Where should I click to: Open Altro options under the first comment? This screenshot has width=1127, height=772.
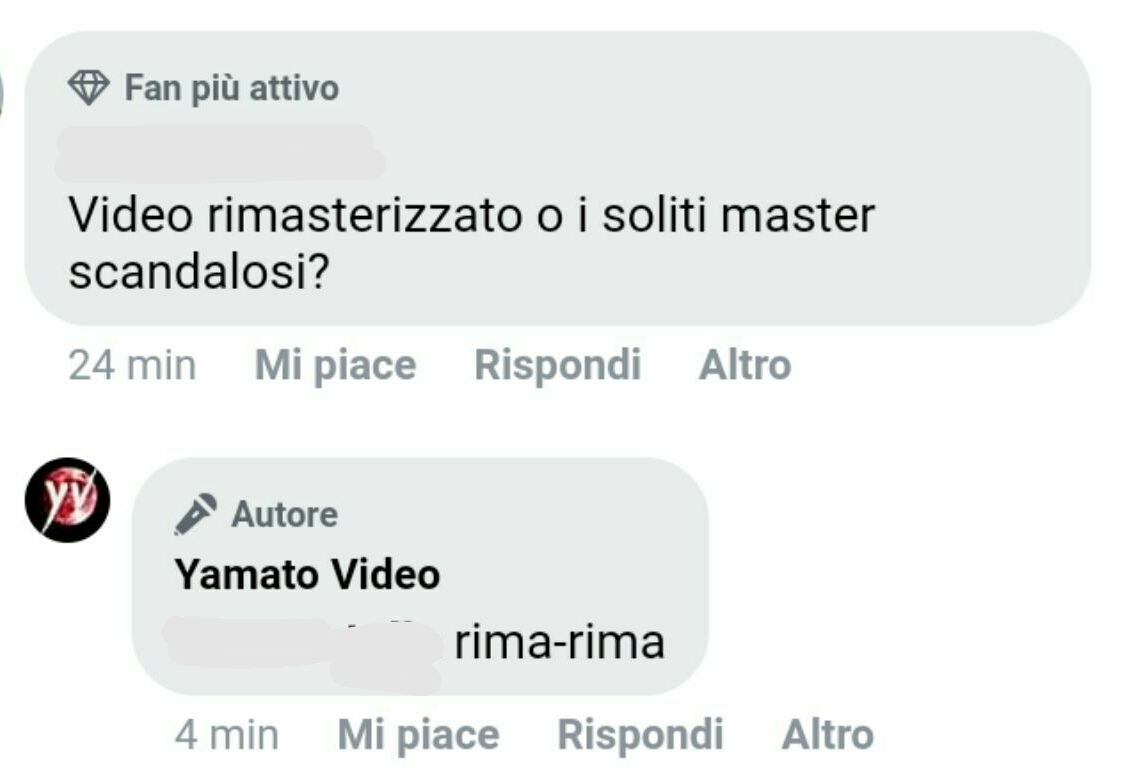pos(745,364)
